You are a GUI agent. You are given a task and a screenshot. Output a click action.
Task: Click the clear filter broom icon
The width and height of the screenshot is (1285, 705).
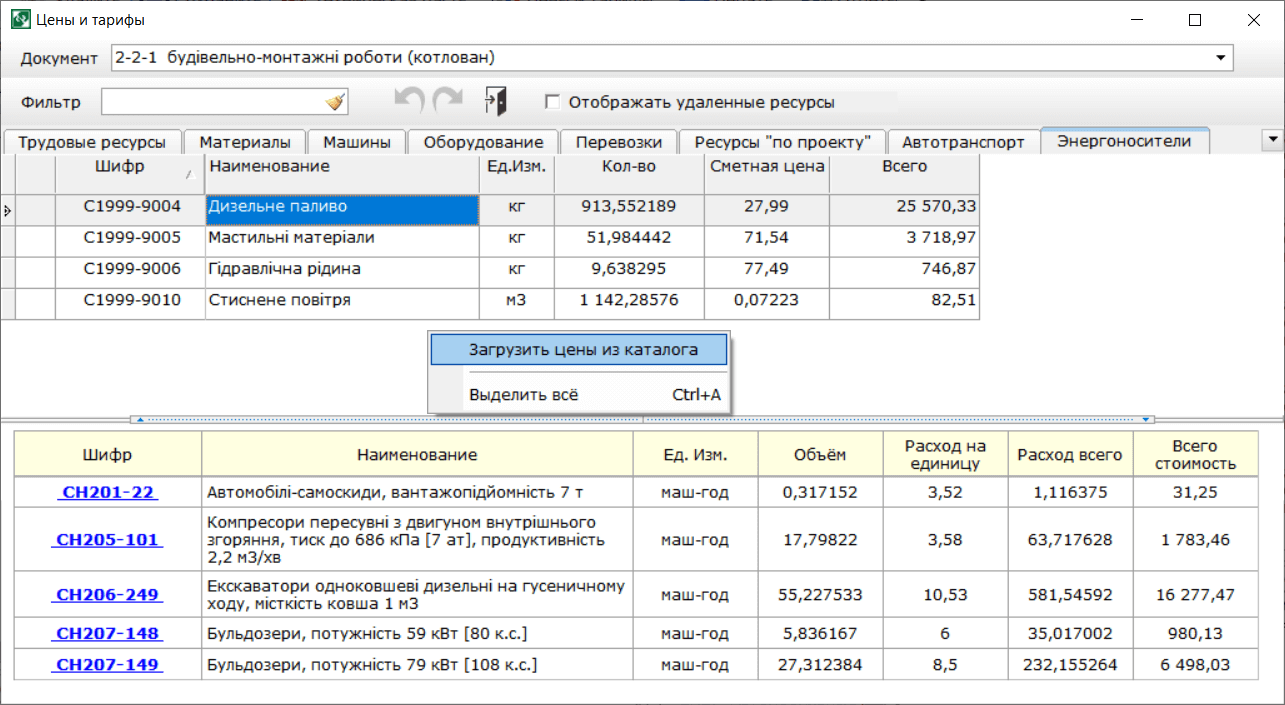(x=335, y=102)
